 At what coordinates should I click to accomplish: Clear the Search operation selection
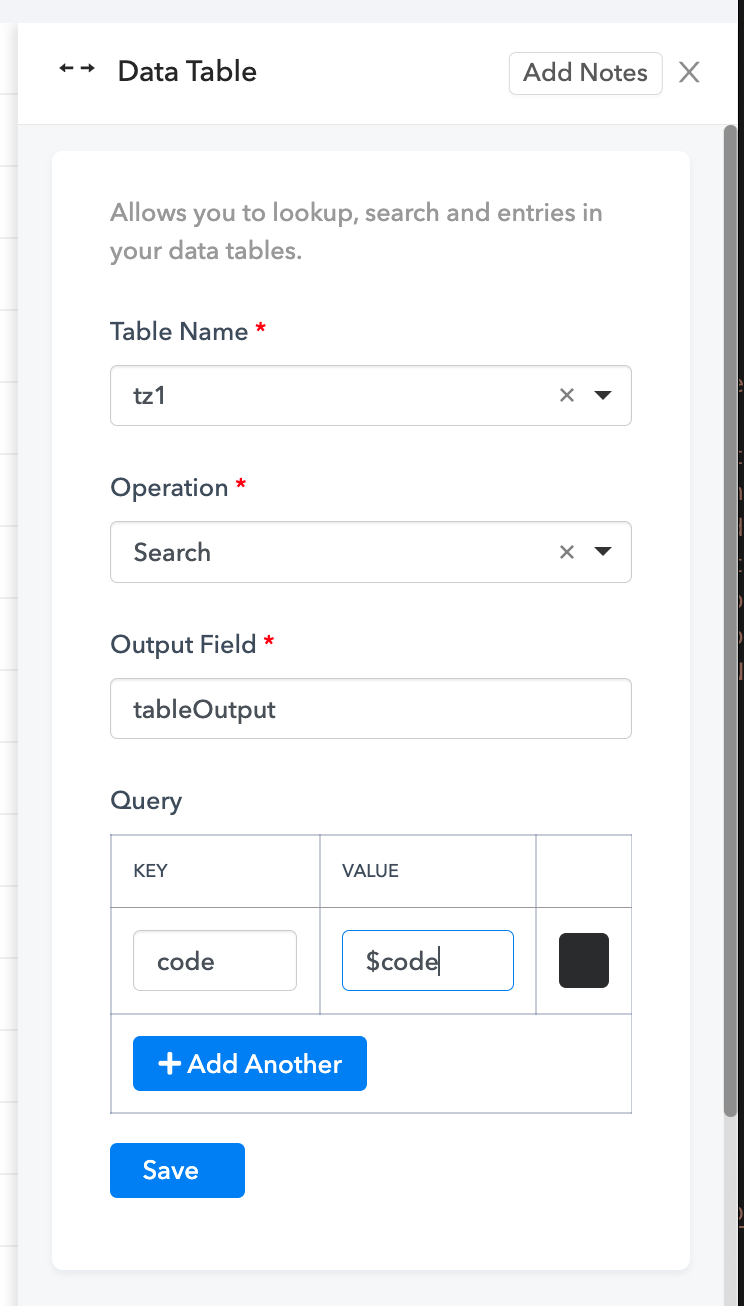coord(567,552)
